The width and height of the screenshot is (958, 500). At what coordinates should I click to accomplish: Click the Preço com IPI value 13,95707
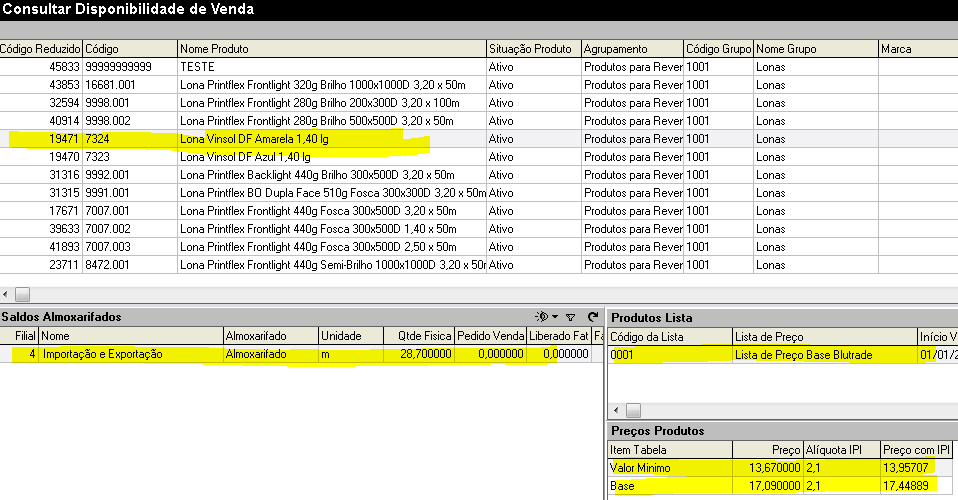[x=906, y=468]
